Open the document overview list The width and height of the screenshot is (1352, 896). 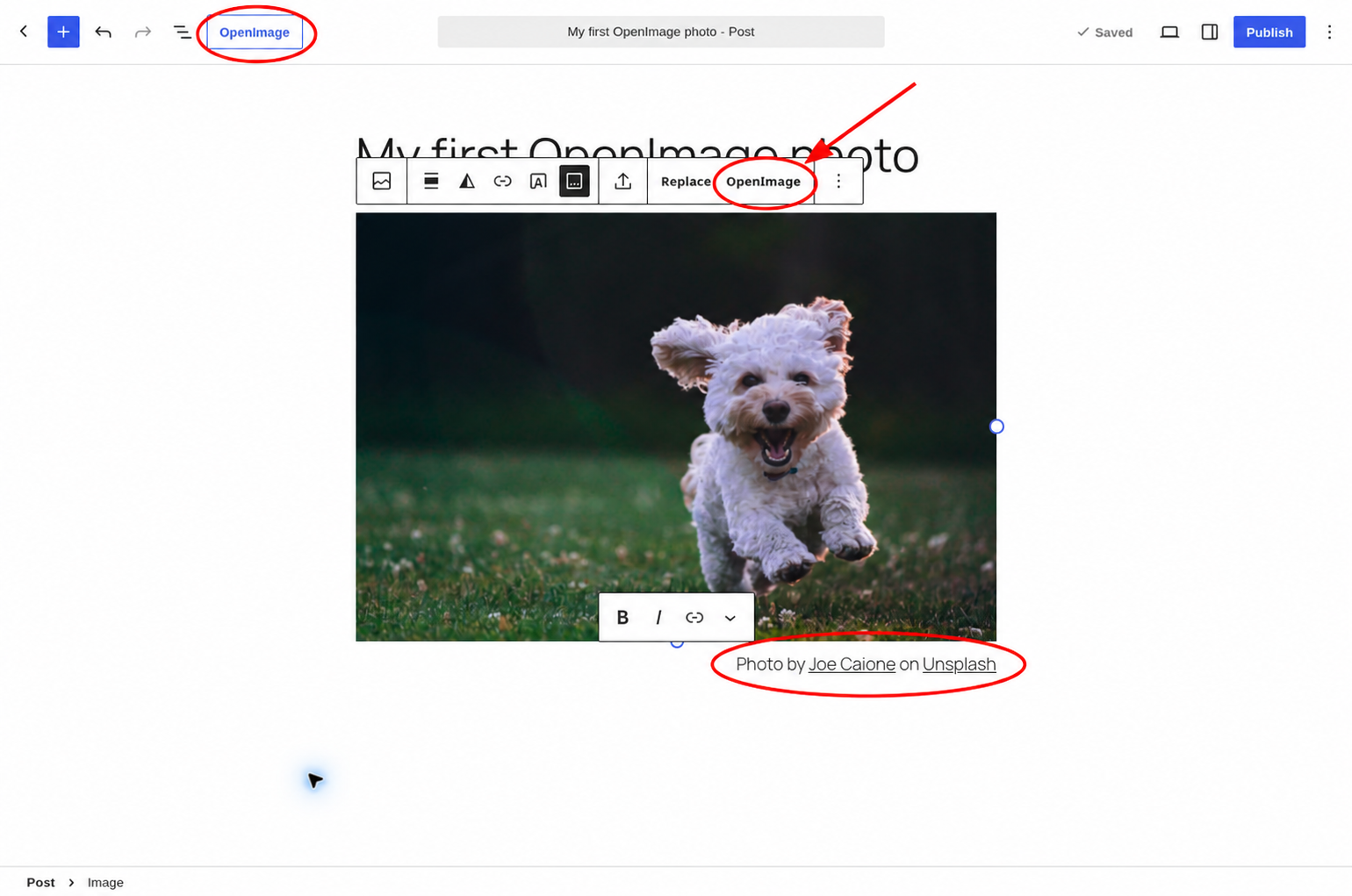(182, 32)
